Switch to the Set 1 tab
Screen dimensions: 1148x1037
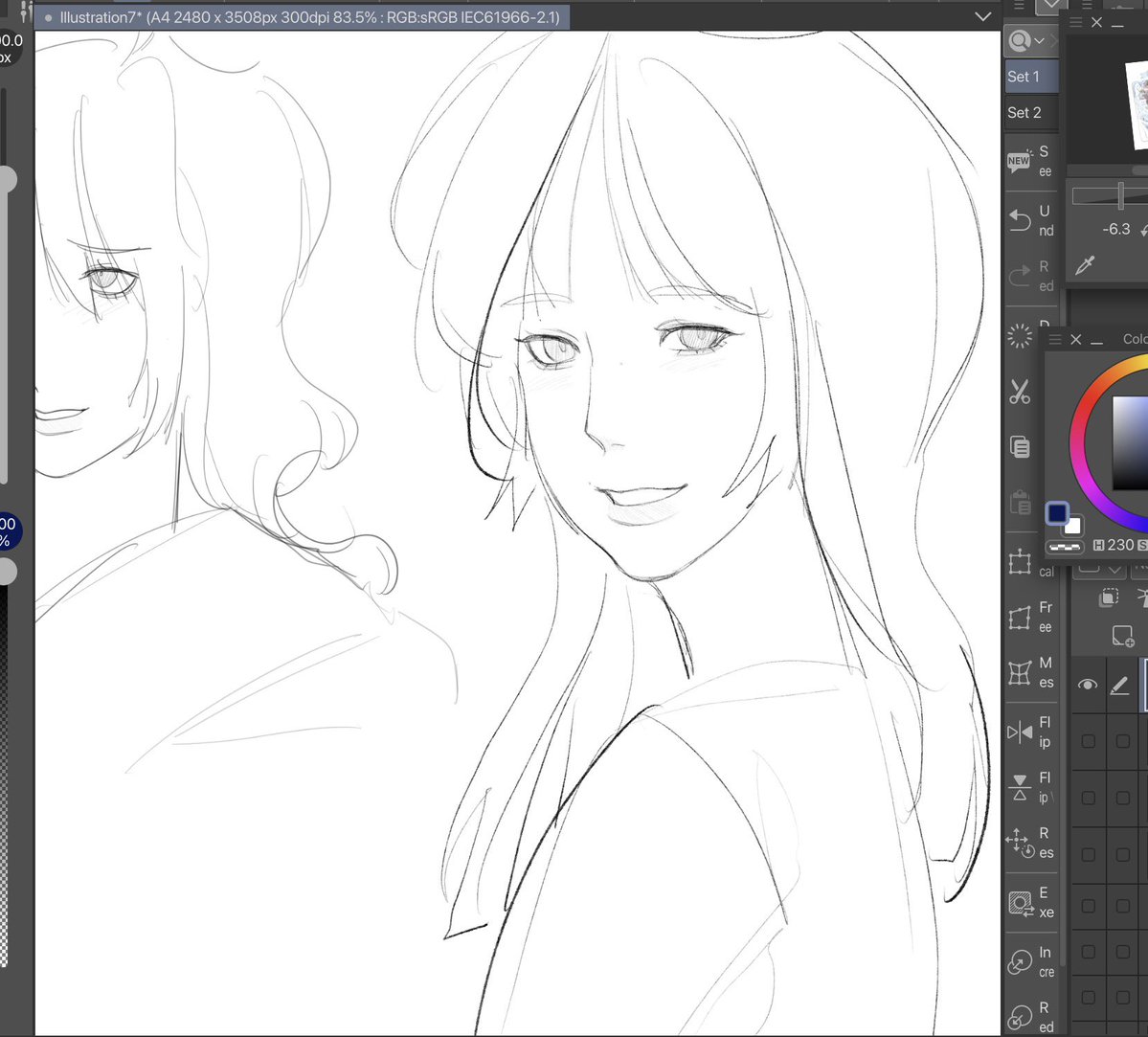point(1031,77)
